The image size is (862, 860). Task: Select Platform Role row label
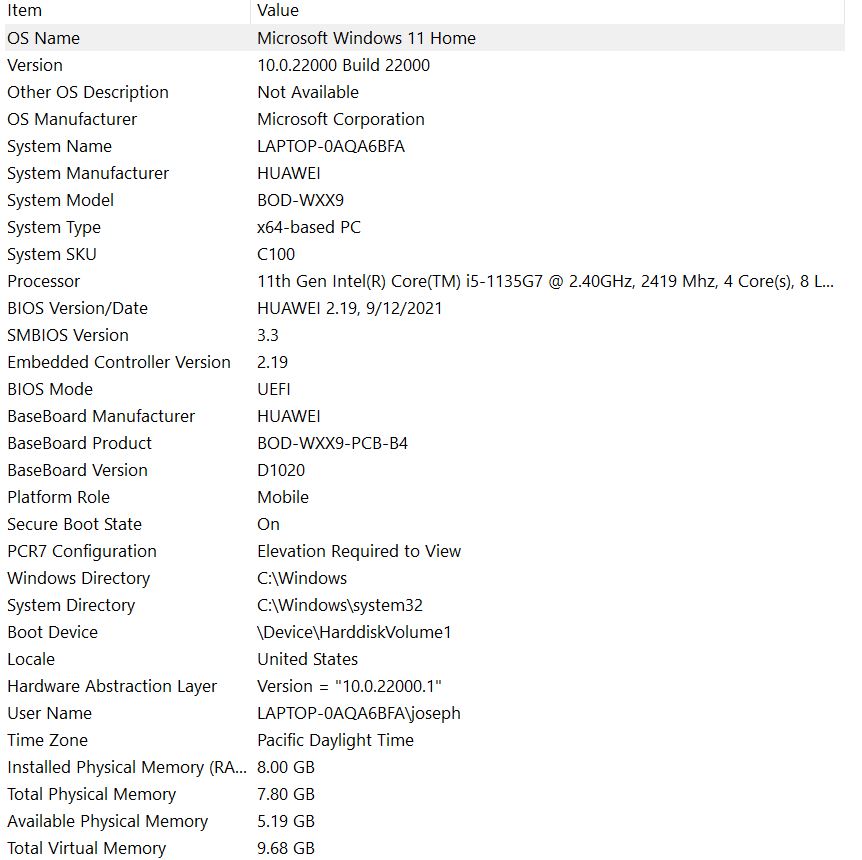click(x=58, y=497)
